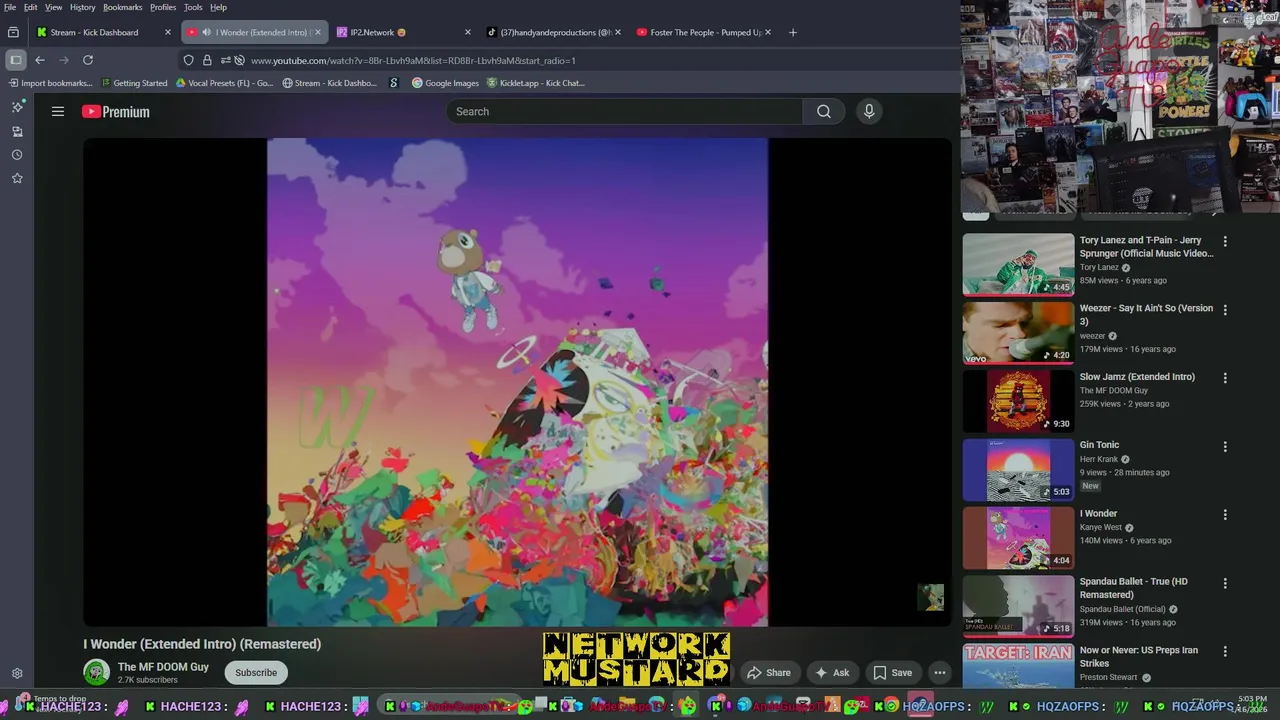
Task: Go back to the previous page
Action: [40, 60]
